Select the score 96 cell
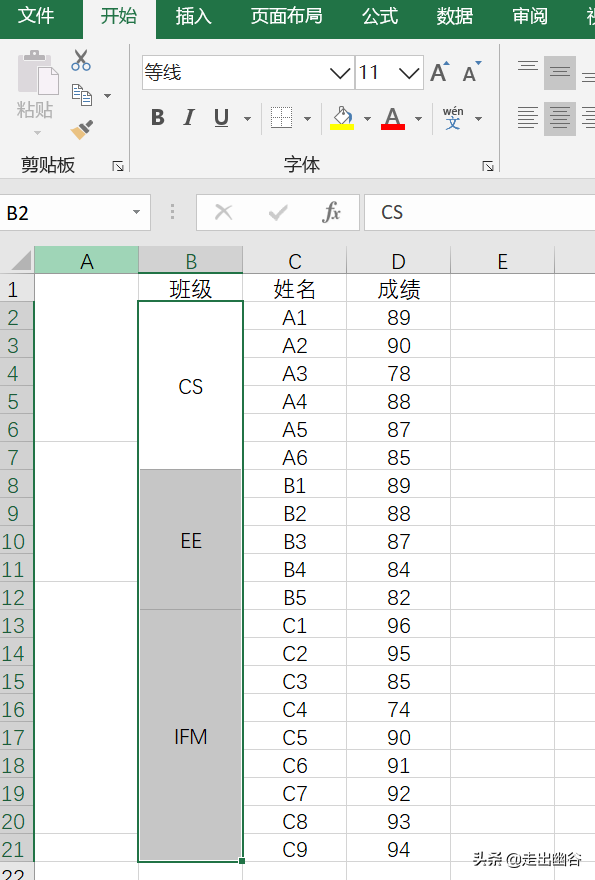The width and height of the screenshot is (595, 880). pyautogui.click(x=399, y=625)
